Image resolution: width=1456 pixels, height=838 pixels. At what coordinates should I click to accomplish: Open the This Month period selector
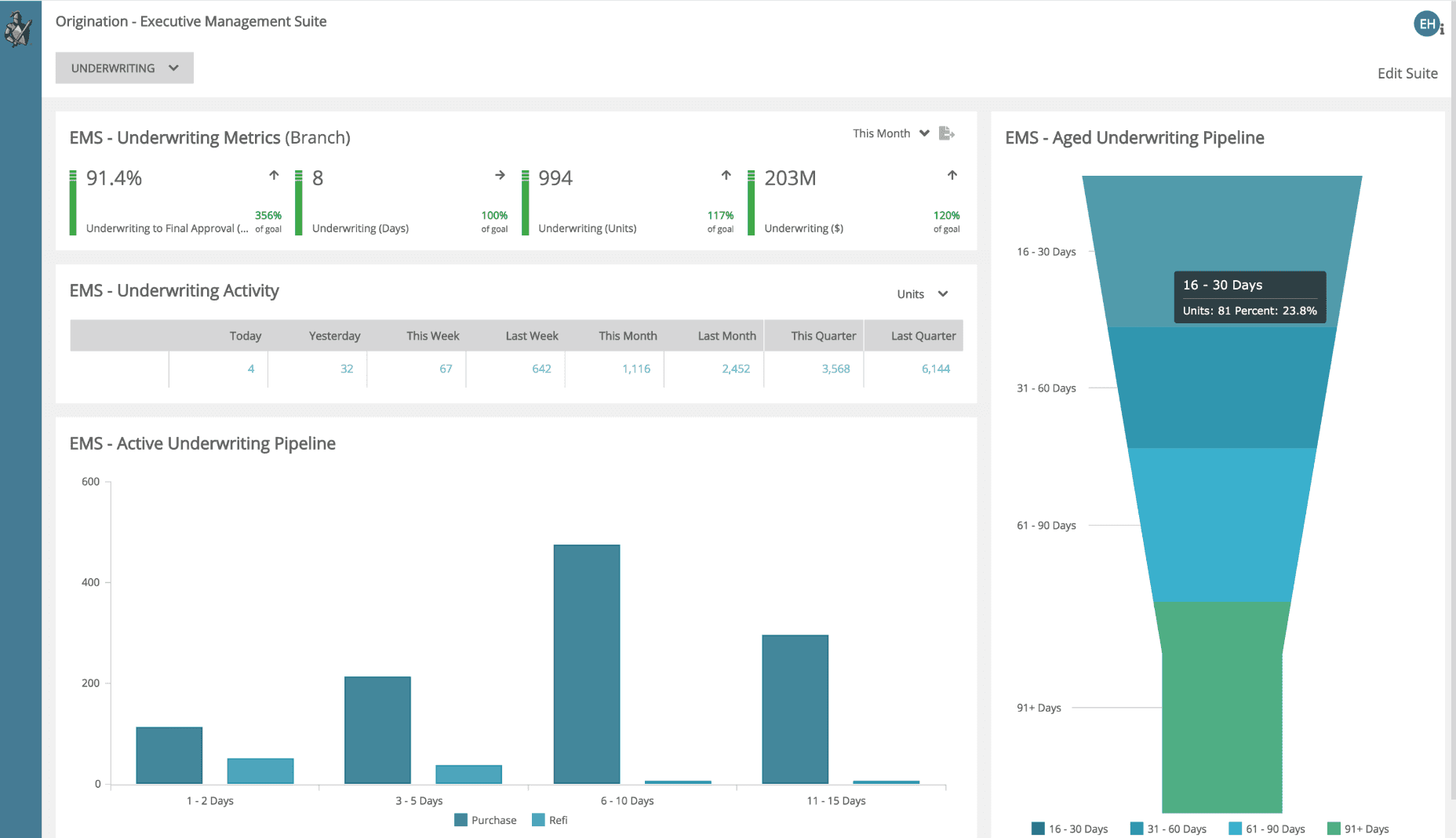pyautogui.click(x=890, y=133)
